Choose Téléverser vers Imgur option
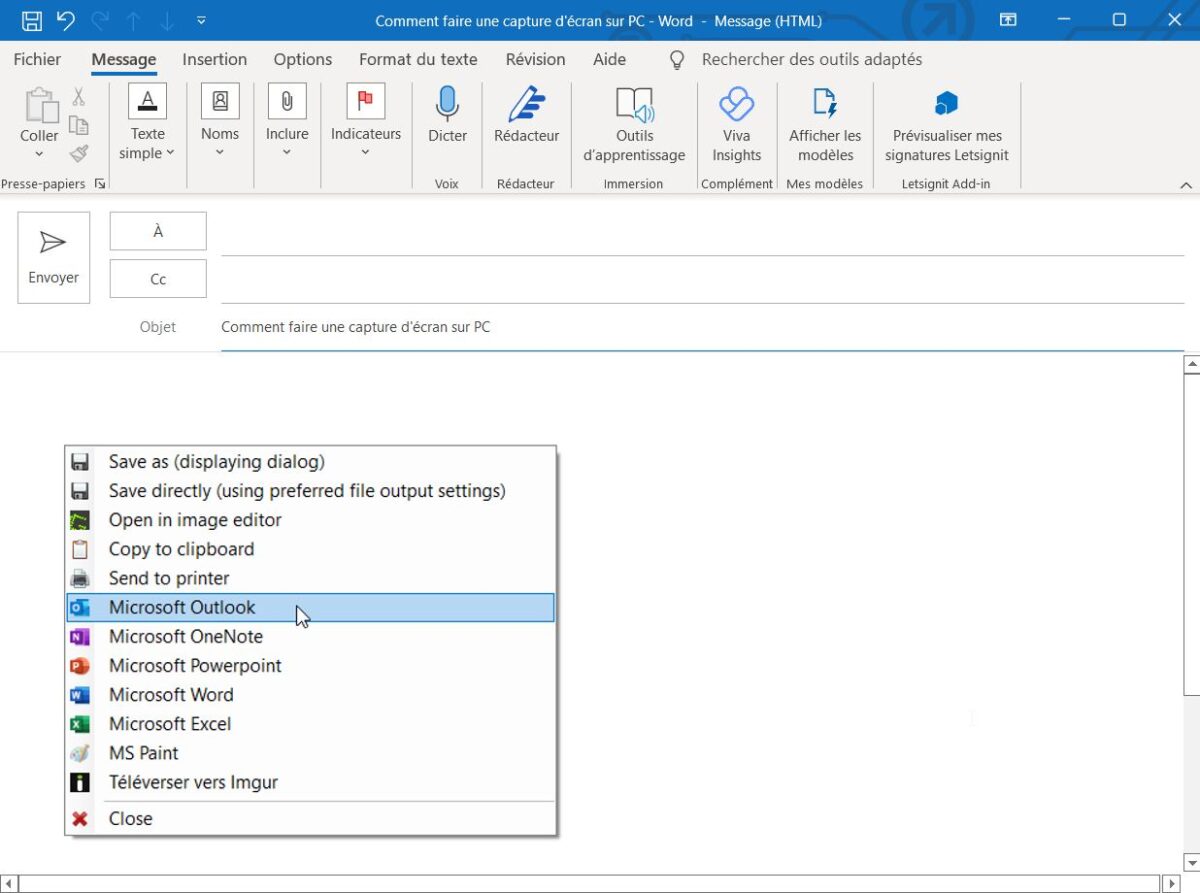 (x=192, y=782)
